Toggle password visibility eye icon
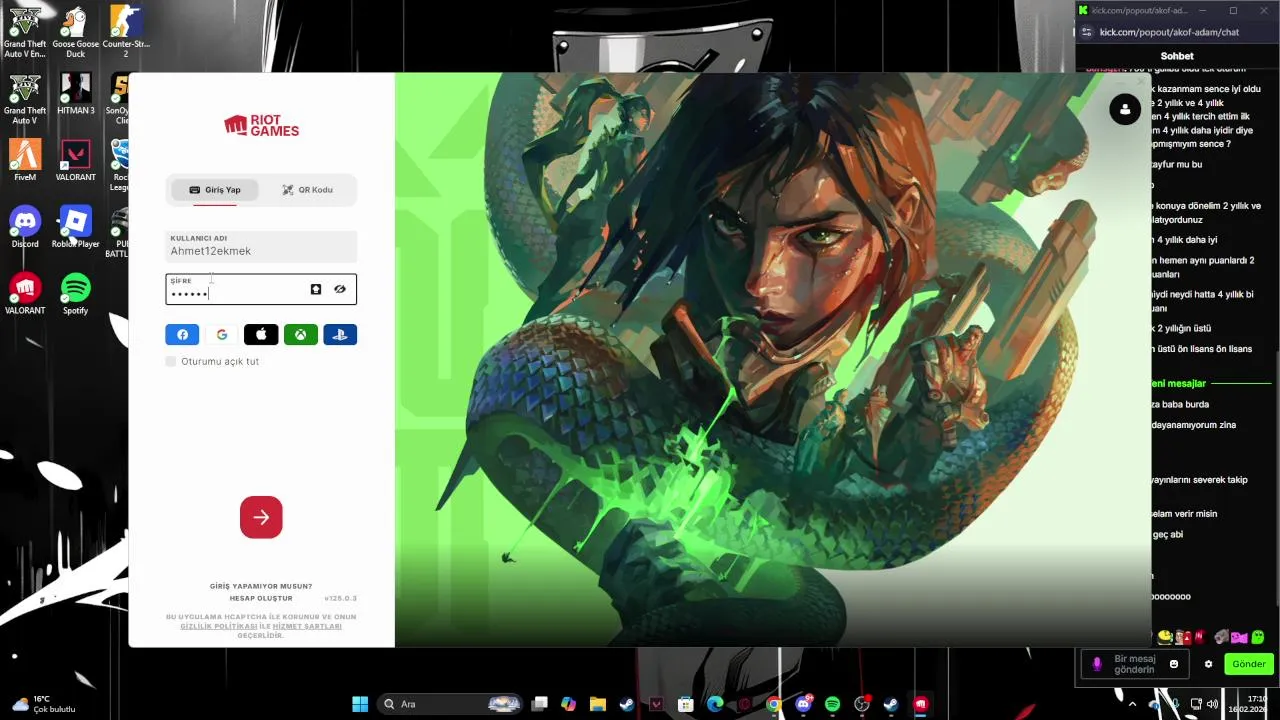 (x=340, y=289)
